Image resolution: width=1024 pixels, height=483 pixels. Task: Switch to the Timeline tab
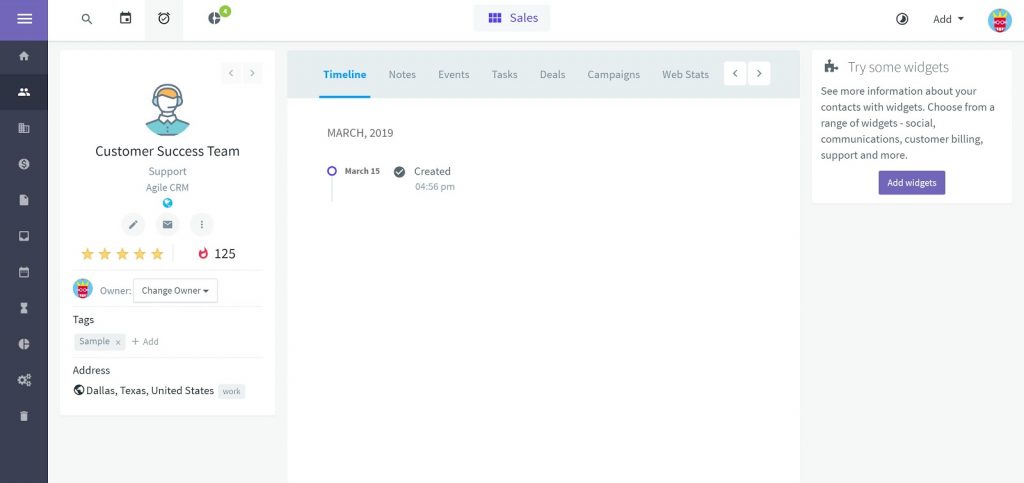point(345,74)
